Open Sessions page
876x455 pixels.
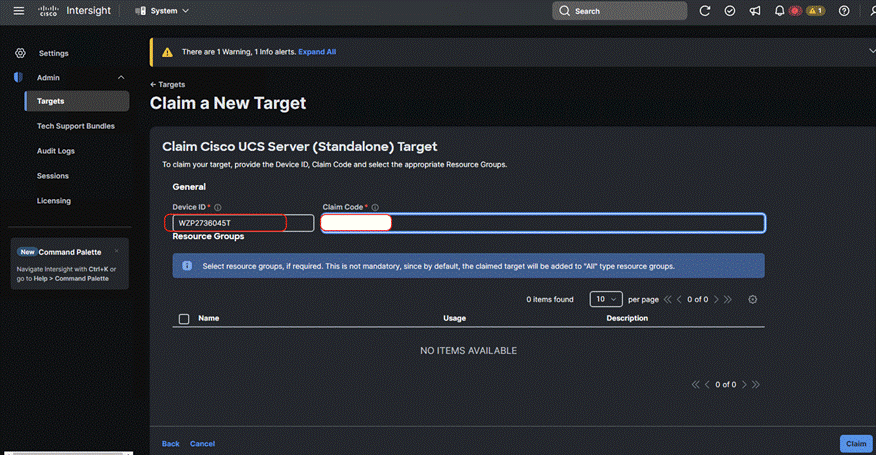(53, 176)
